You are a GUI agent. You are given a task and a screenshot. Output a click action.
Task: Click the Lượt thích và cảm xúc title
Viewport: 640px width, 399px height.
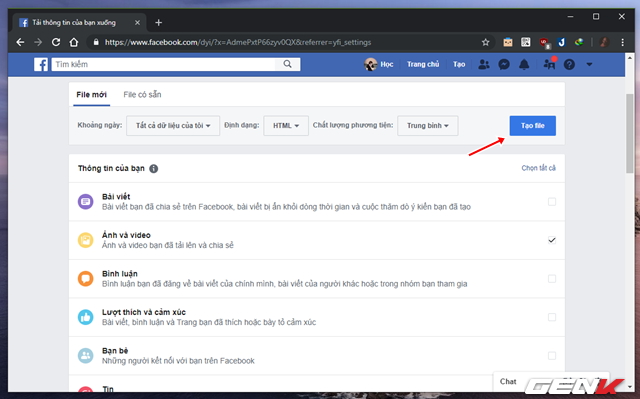pyautogui.click(x=144, y=312)
